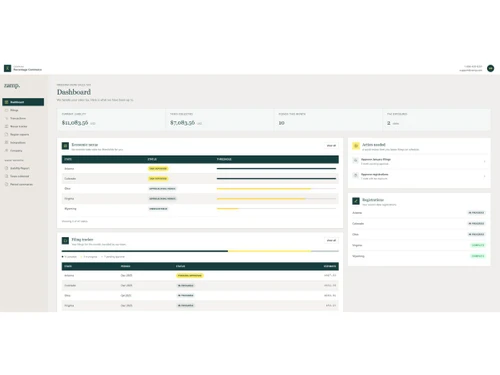Viewport: 500px width, 375px height.
Task: Click the $7,083.56 taxes collected value
Action: pyautogui.click(x=182, y=123)
